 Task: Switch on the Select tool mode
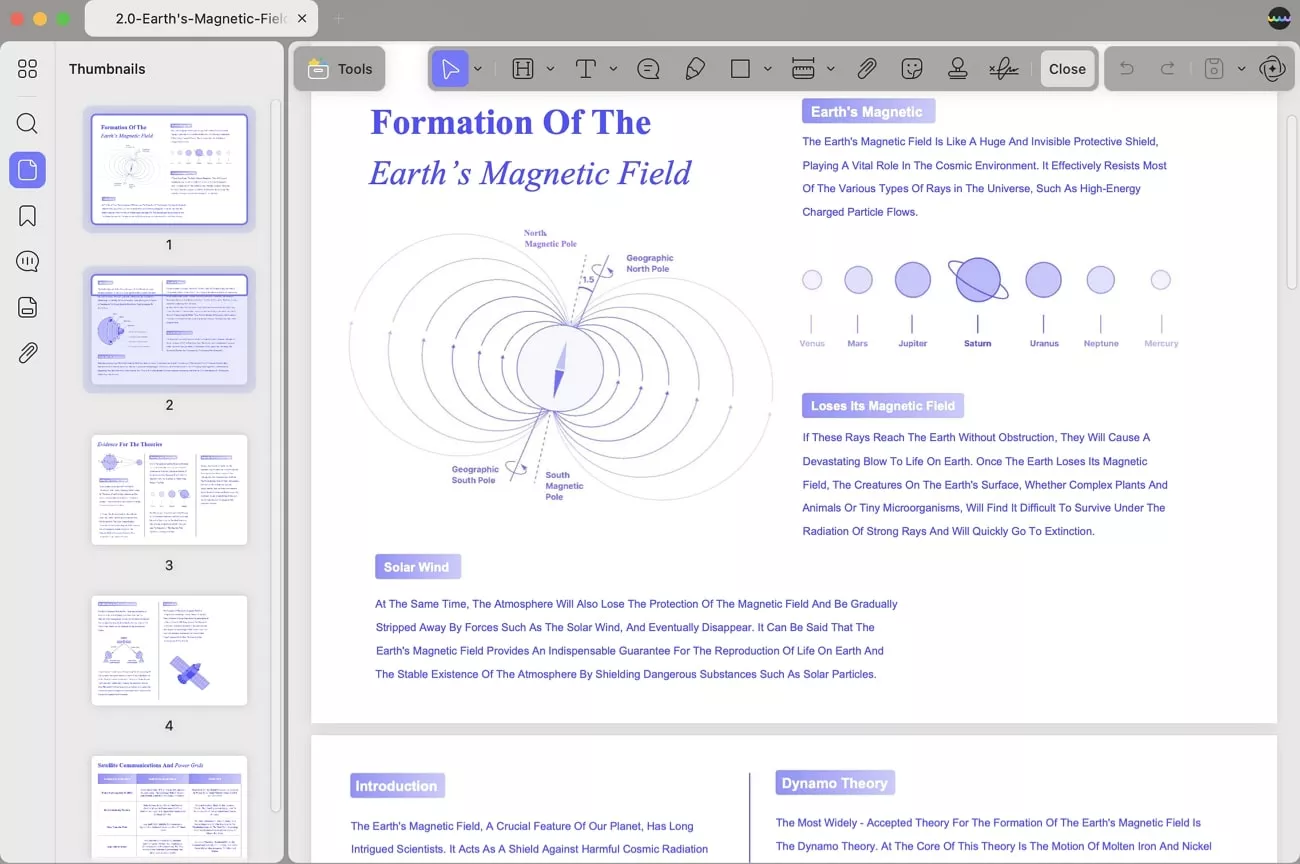451,68
